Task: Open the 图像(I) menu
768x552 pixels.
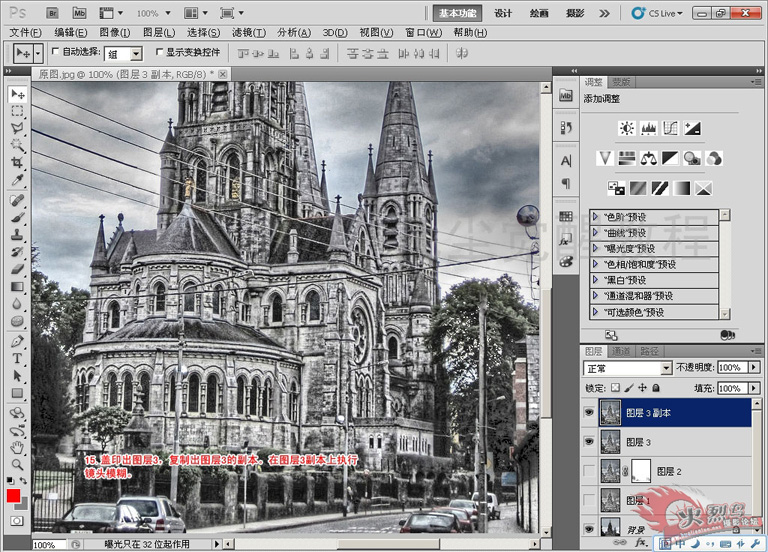Action: click(115, 33)
